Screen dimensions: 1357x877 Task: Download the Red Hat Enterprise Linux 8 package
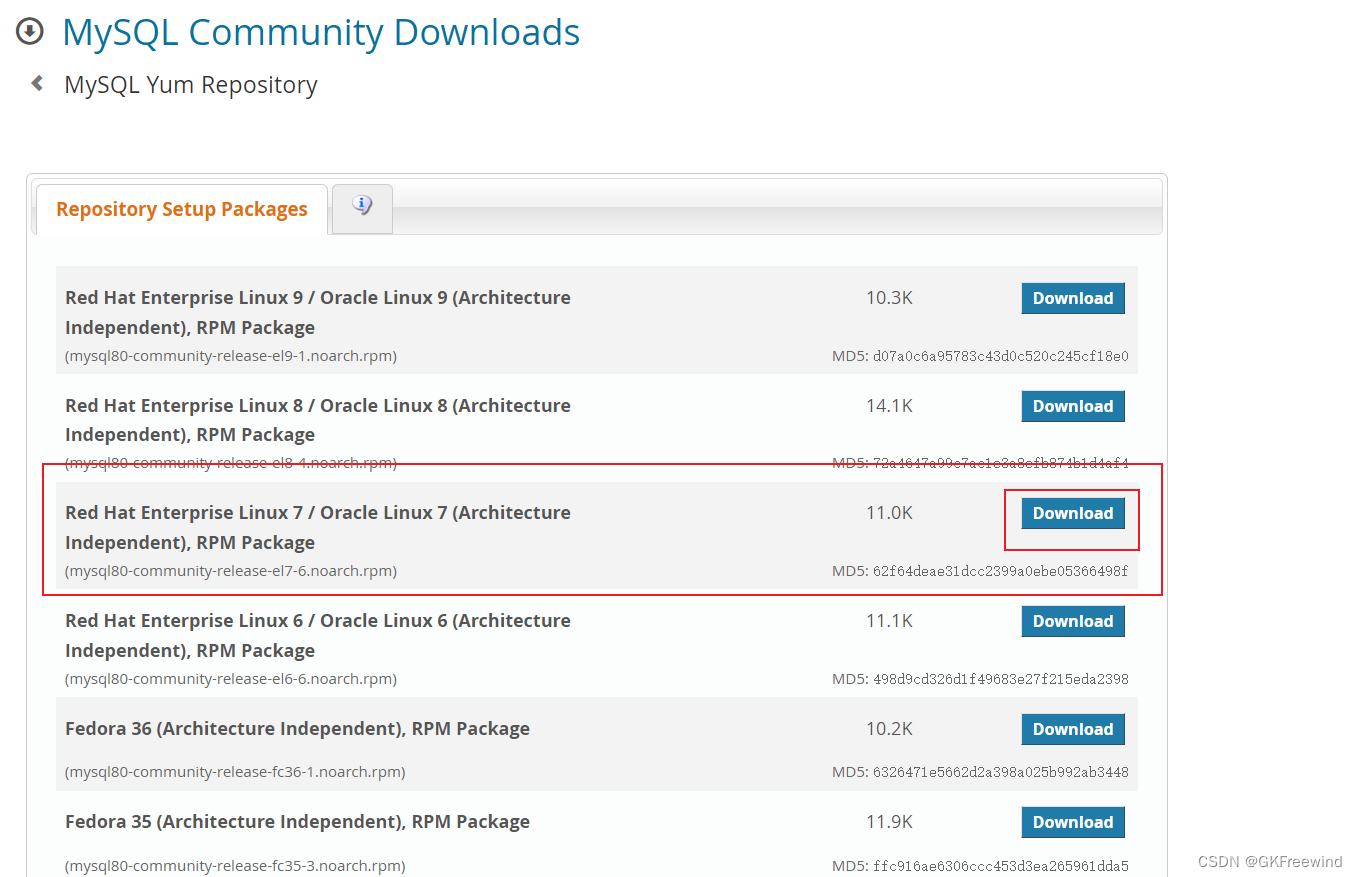tap(1073, 406)
